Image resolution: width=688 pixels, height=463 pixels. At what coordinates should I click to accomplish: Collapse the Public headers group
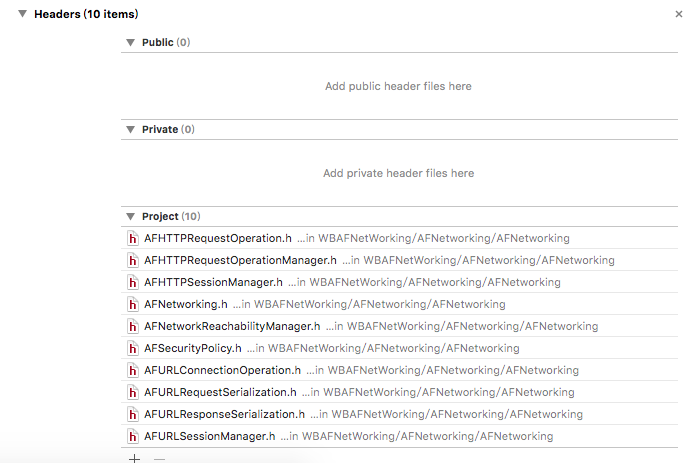(130, 43)
